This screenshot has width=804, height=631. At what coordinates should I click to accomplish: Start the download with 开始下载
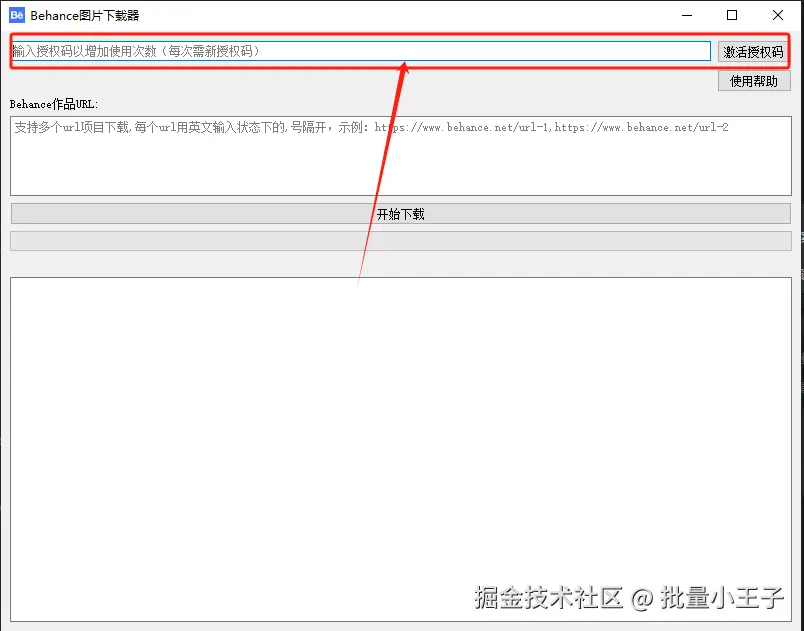[x=401, y=214]
